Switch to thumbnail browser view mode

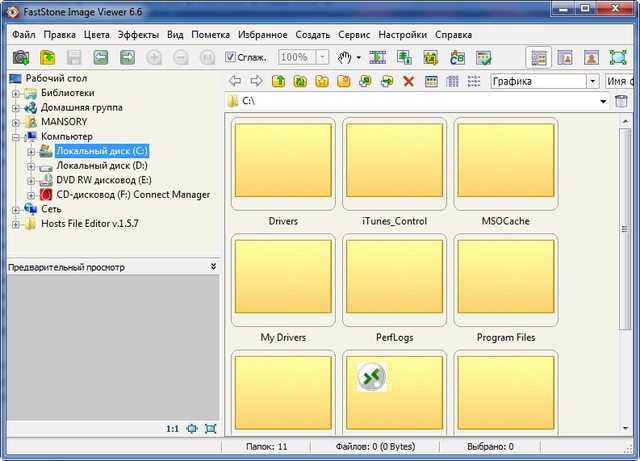pos(538,58)
